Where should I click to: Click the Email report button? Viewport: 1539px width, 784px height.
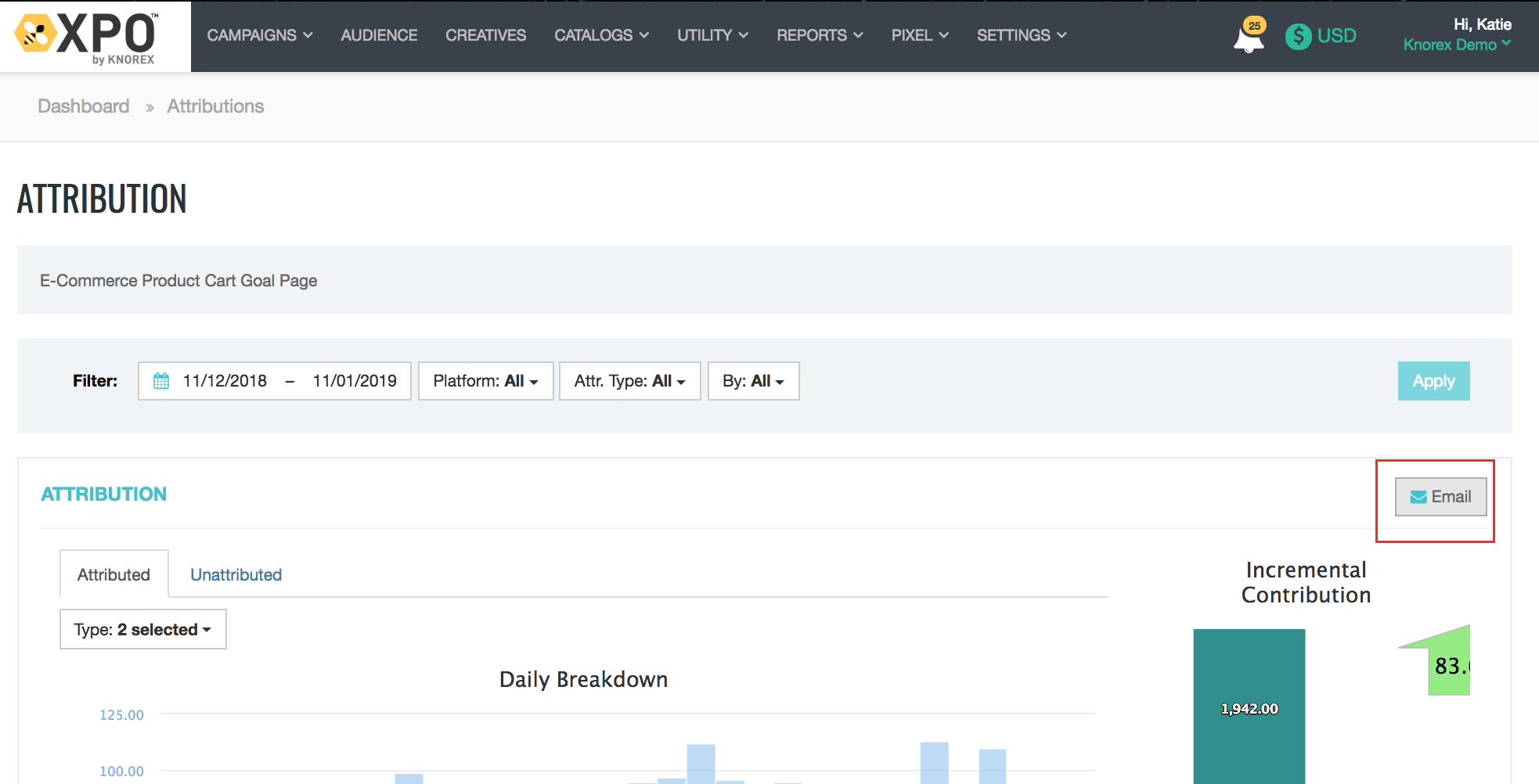click(1440, 497)
